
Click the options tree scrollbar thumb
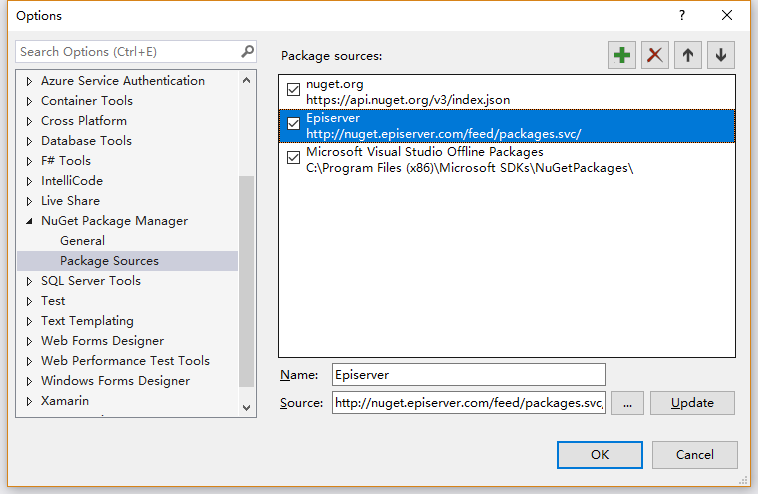point(247,281)
